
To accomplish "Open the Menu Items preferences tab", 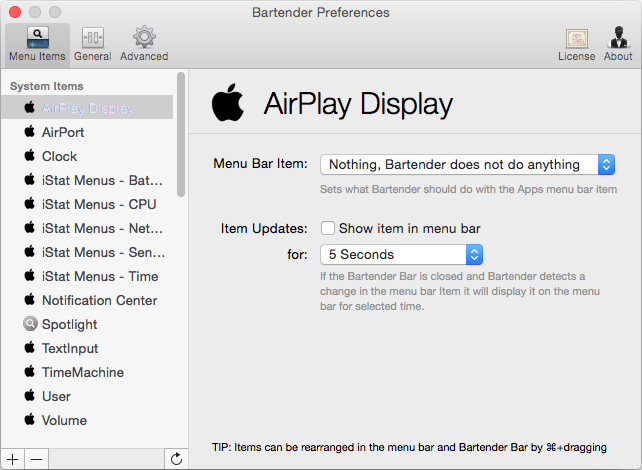I will pos(37,45).
